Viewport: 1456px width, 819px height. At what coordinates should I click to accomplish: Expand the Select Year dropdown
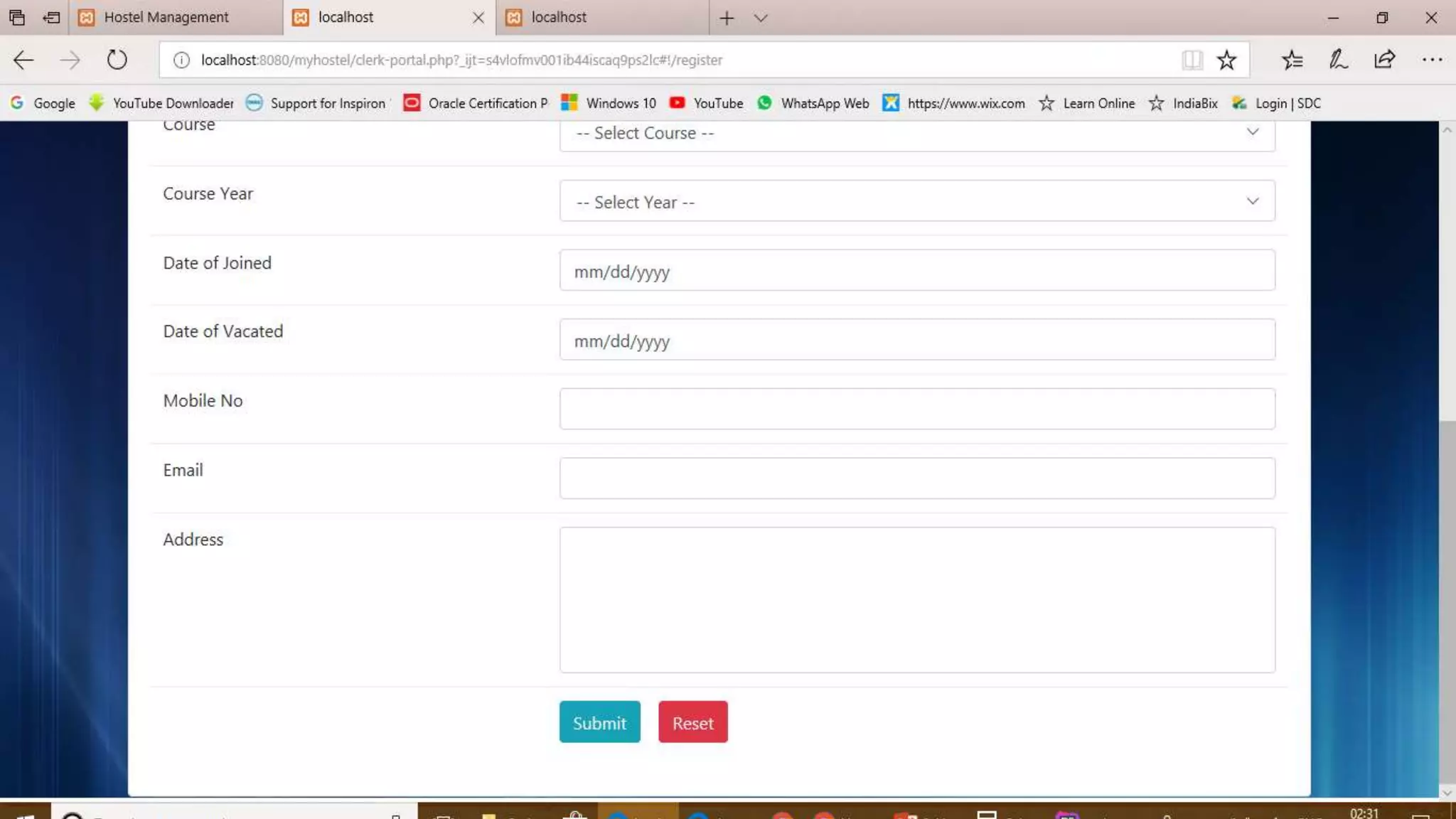[x=917, y=201]
